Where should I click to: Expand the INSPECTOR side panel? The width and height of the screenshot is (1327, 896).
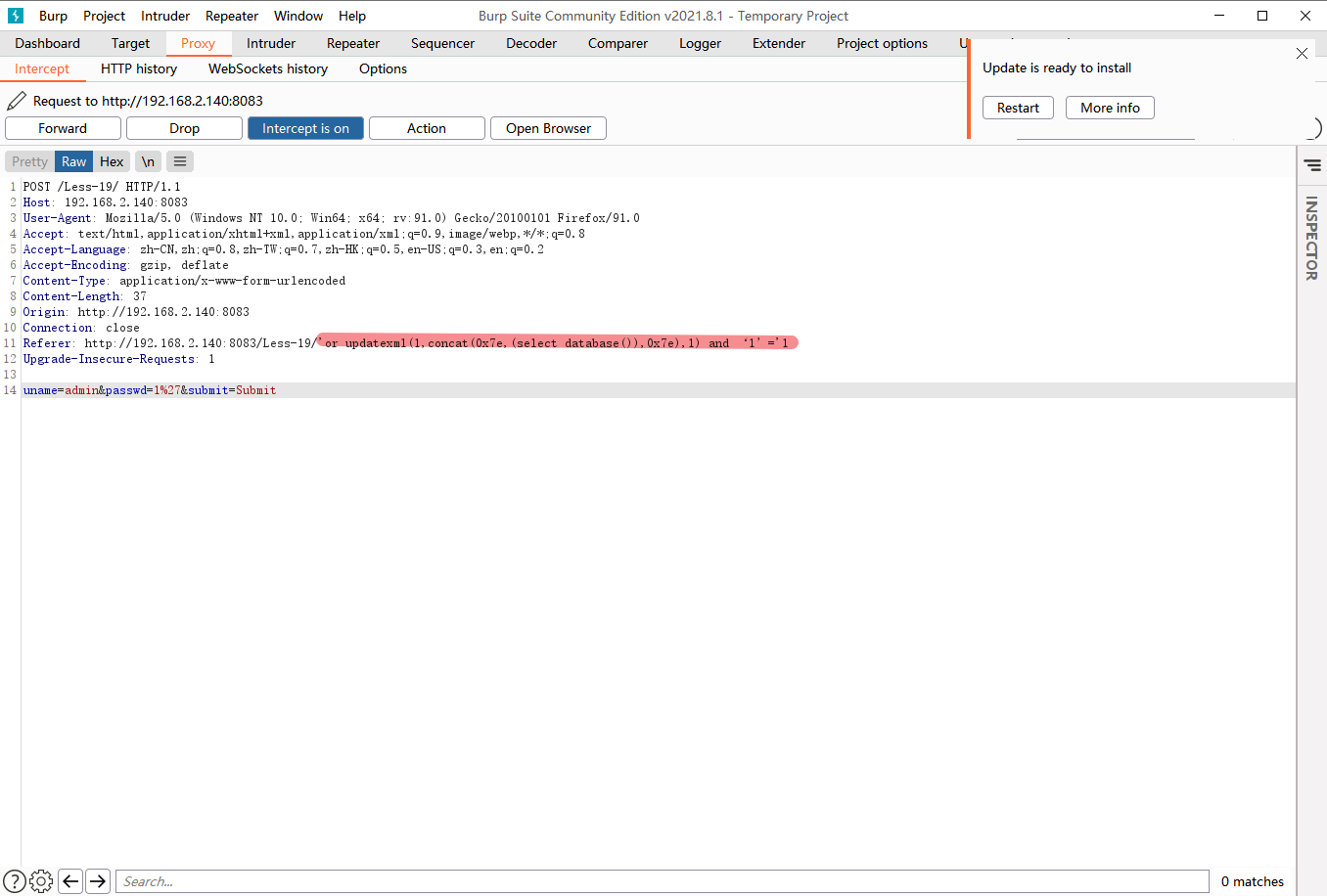(1311, 238)
